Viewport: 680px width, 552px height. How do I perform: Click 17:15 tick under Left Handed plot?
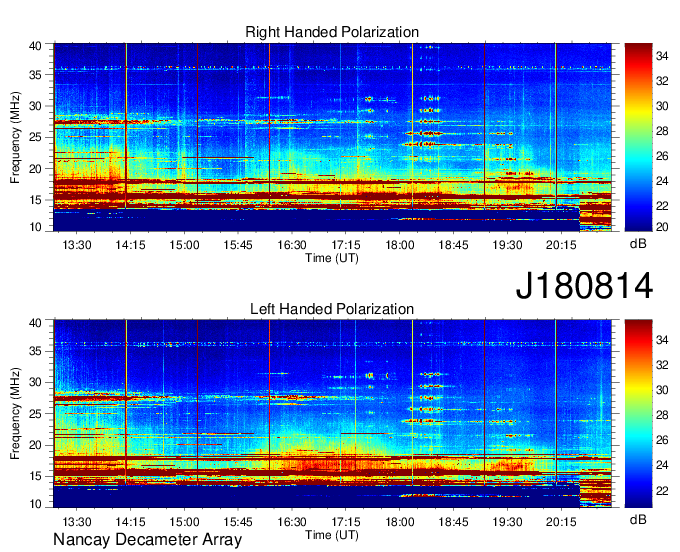point(346,522)
